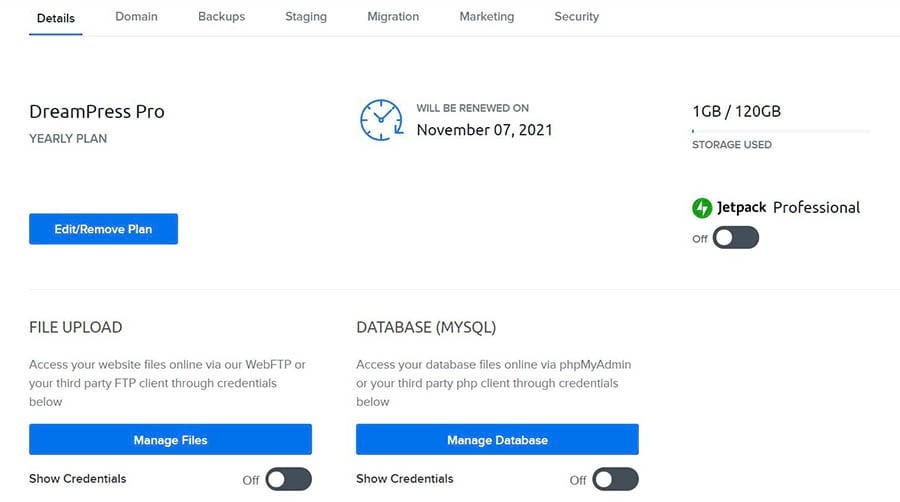Go to the Backups tab
This screenshot has width=900, height=502.
[x=221, y=17]
